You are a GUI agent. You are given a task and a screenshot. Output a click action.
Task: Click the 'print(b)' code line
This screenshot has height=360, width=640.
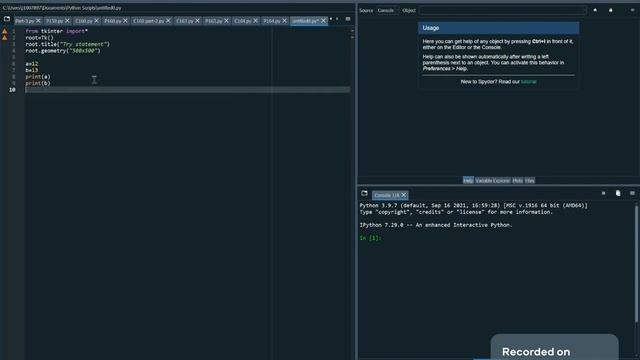[x=38, y=83]
